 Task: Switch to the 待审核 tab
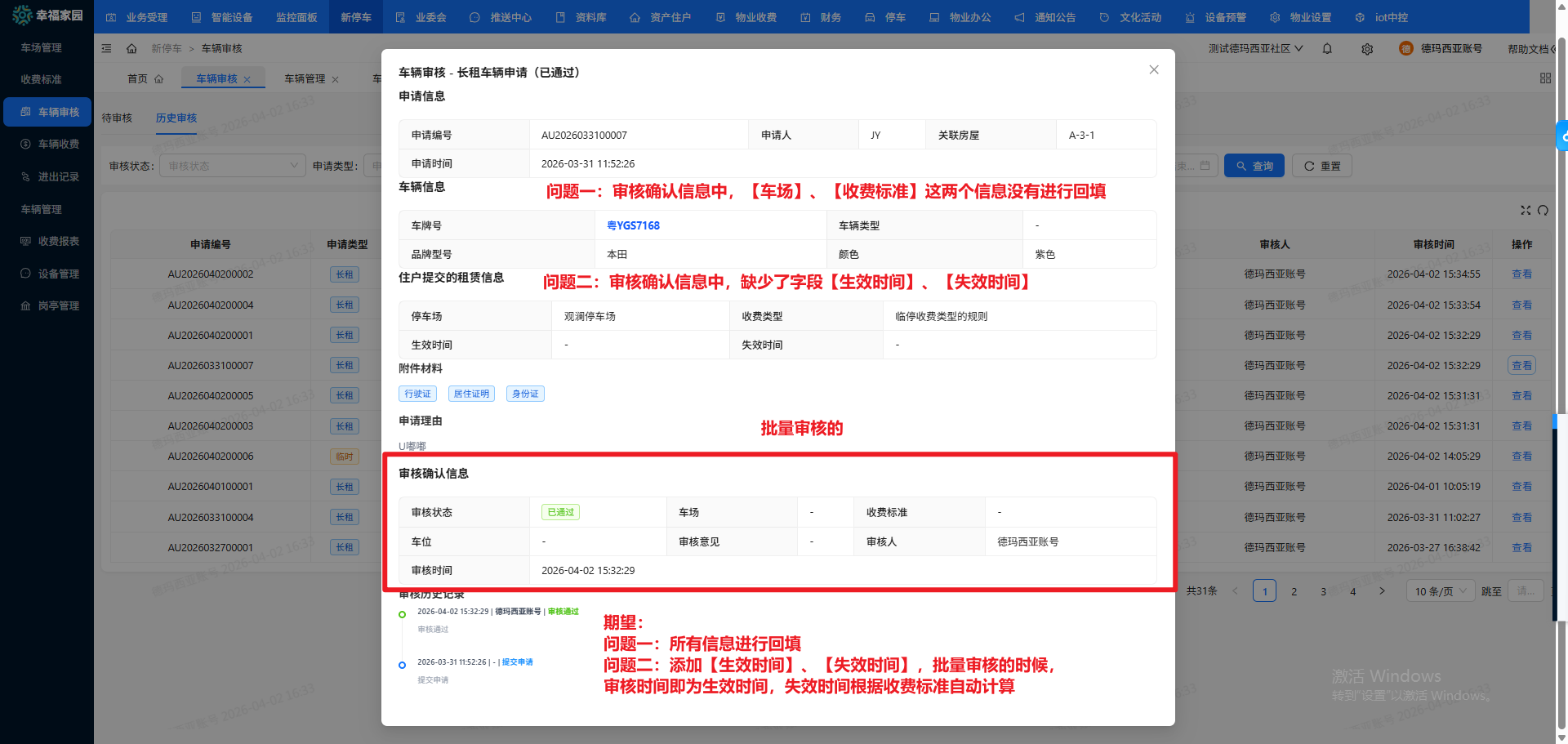(117, 118)
